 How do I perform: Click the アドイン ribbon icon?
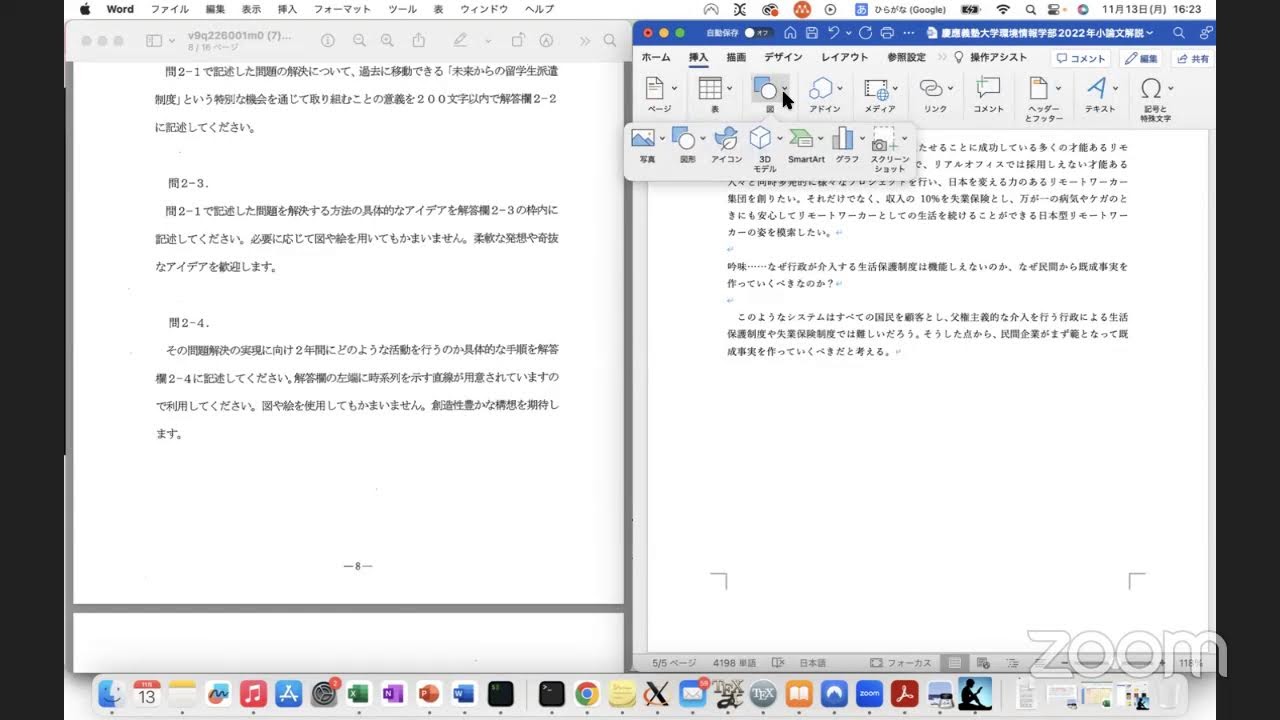pos(821,89)
